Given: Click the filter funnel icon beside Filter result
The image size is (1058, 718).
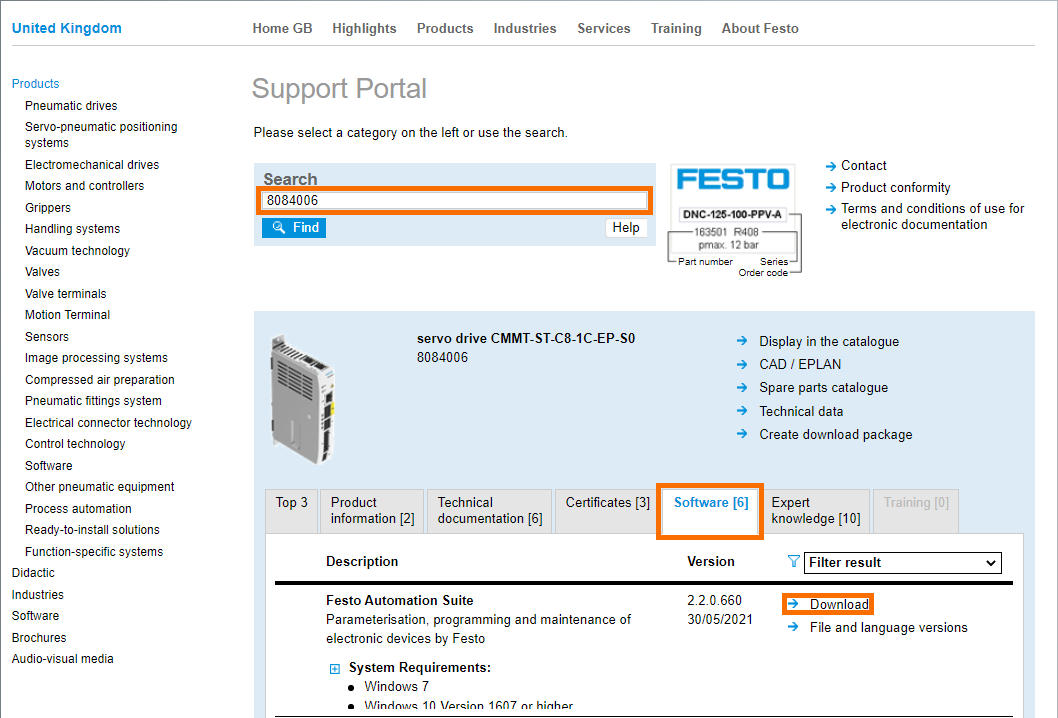Looking at the screenshot, I should (x=793, y=562).
